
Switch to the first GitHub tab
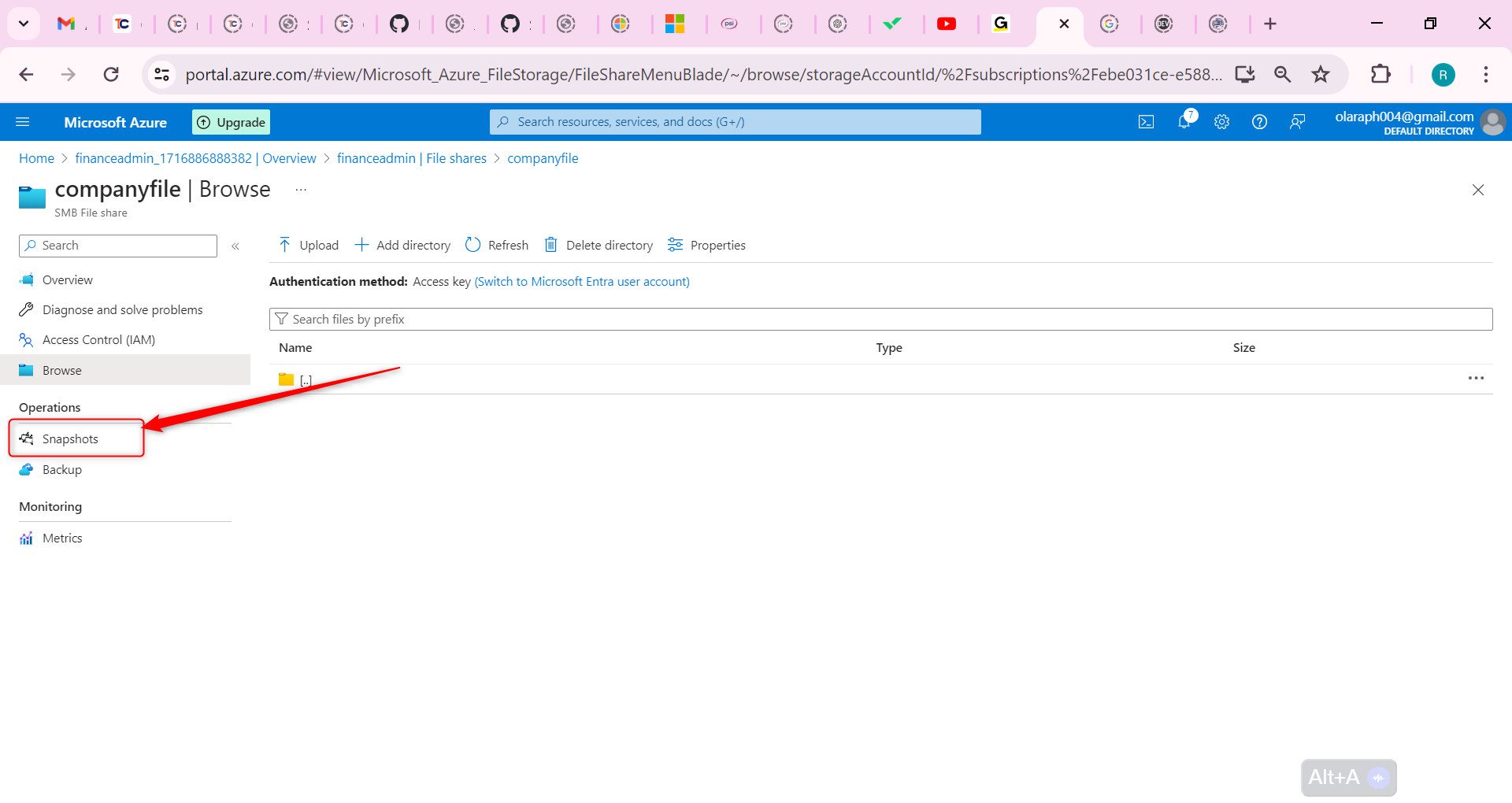(x=399, y=24)
